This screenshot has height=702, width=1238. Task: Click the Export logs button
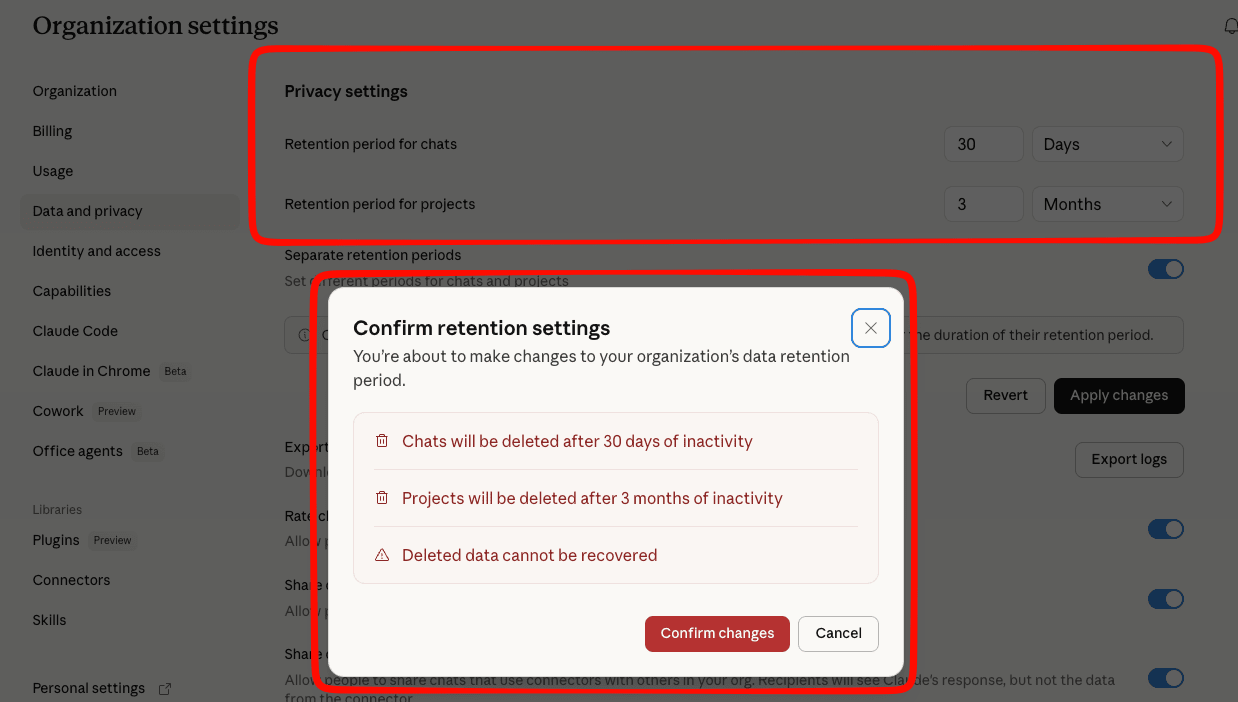1129,459
